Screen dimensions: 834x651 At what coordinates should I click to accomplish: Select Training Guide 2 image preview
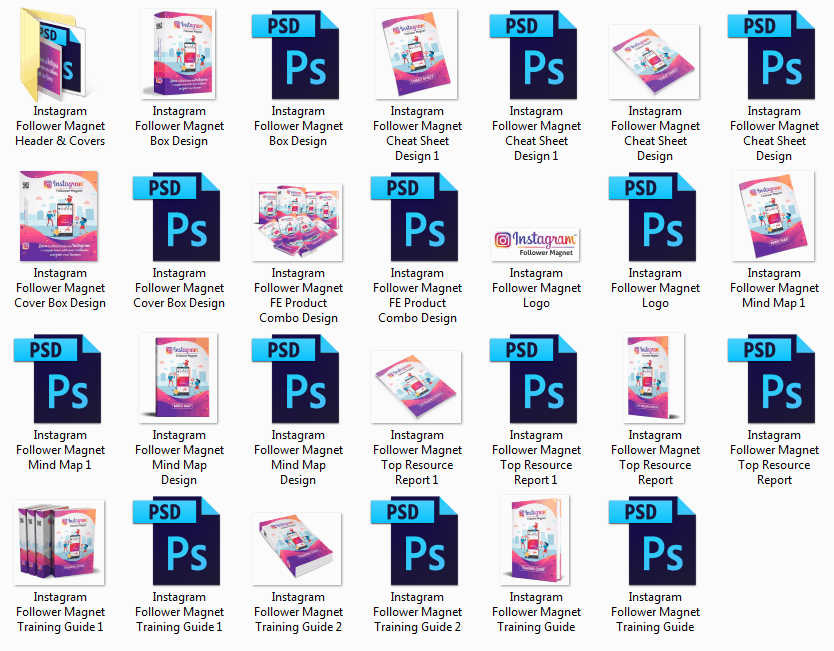(x=297, y=549)
